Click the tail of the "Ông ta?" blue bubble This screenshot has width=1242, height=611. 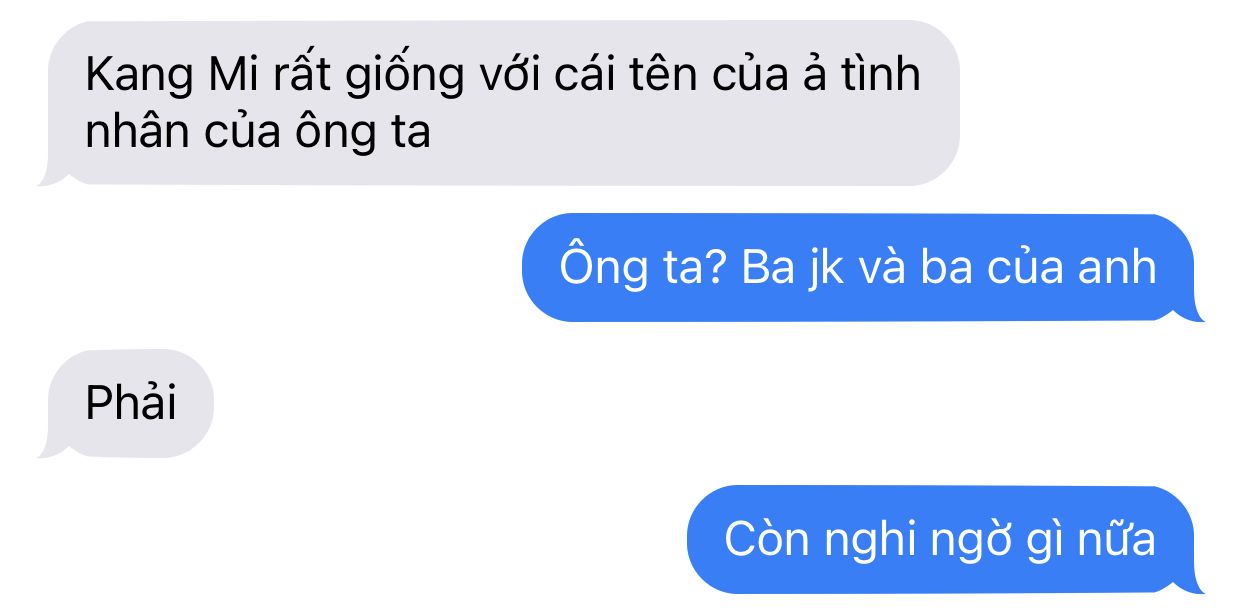(1192, 312)
